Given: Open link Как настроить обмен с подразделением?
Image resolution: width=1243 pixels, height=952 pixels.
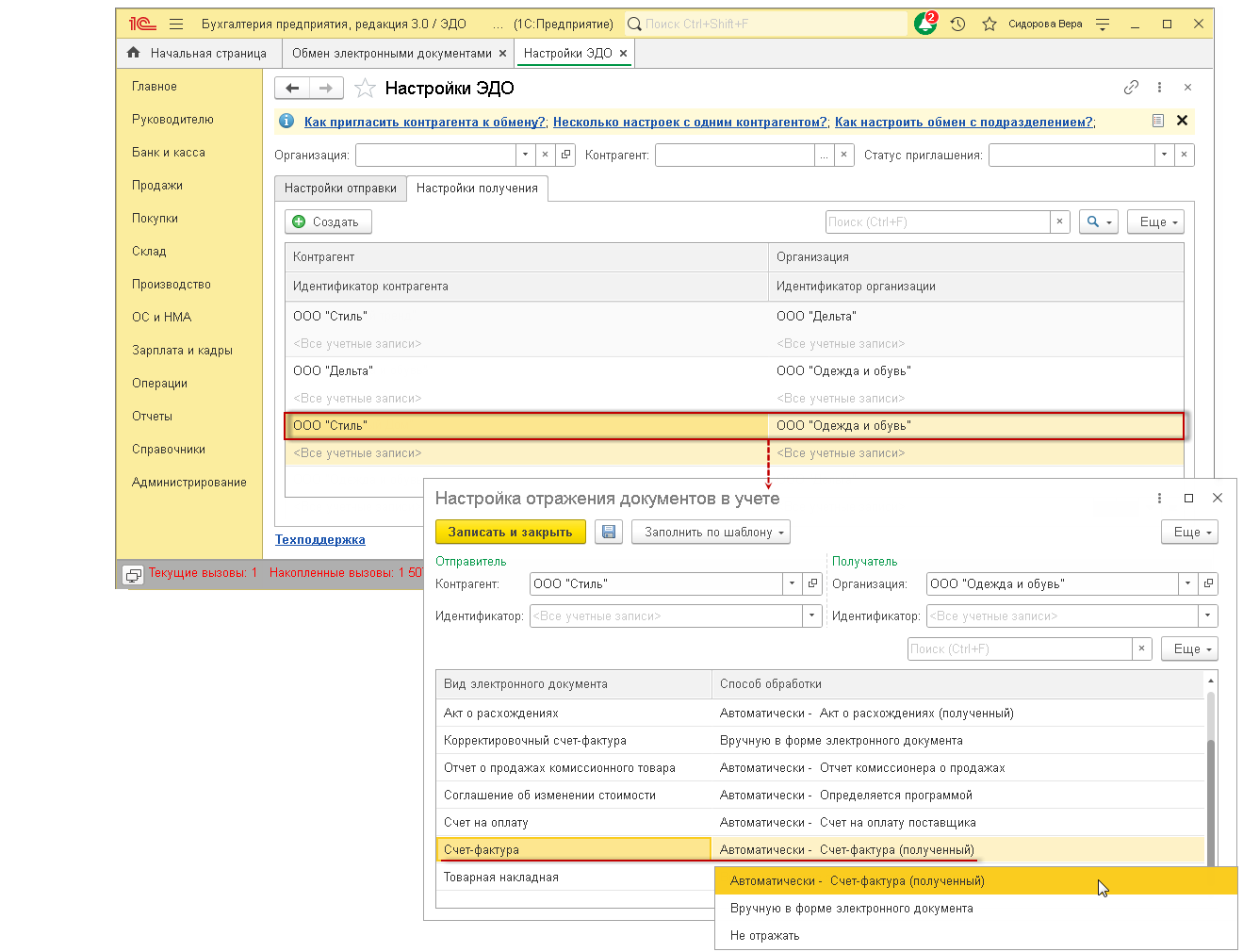Looking at the screenshot, I should click(x=964, y=122).
